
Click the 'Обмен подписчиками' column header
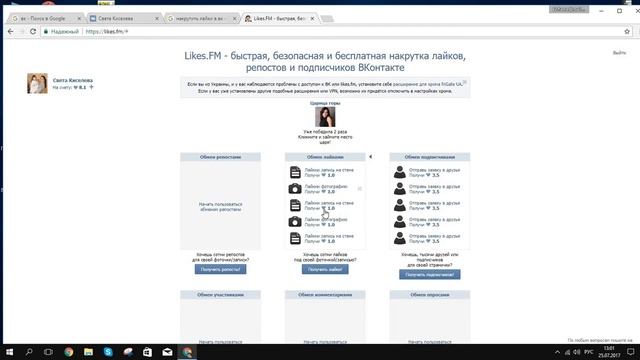point(429,157)
